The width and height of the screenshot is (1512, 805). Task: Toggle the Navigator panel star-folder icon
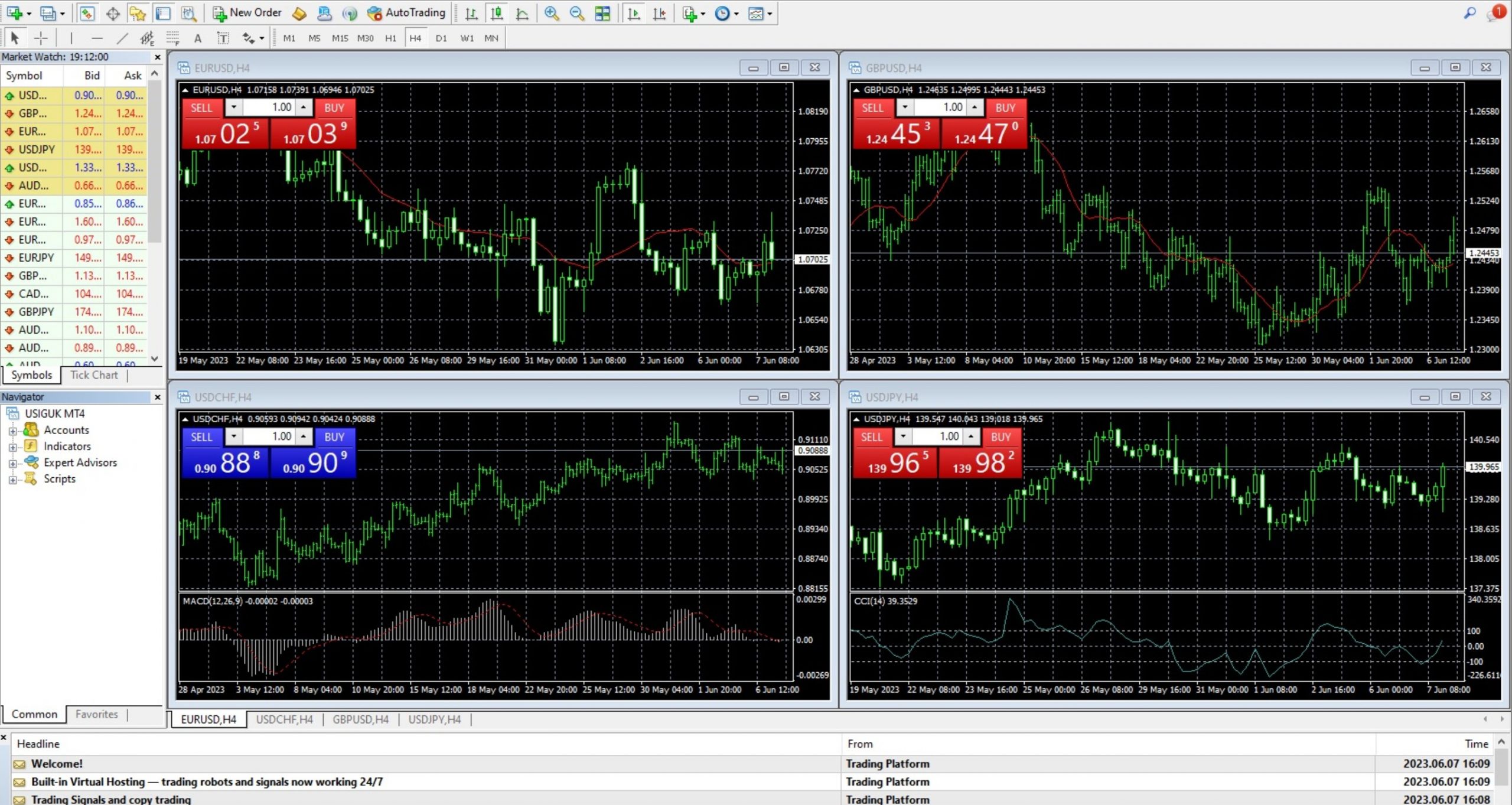[138, 13]
